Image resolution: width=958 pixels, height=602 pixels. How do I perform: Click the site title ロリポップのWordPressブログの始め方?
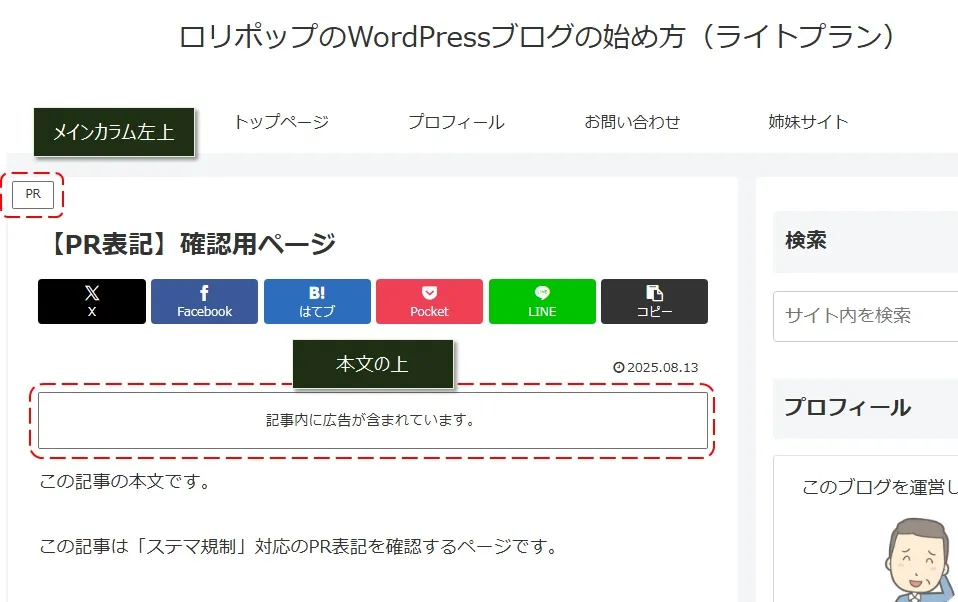pyautogui.click(x=536, y=37)
